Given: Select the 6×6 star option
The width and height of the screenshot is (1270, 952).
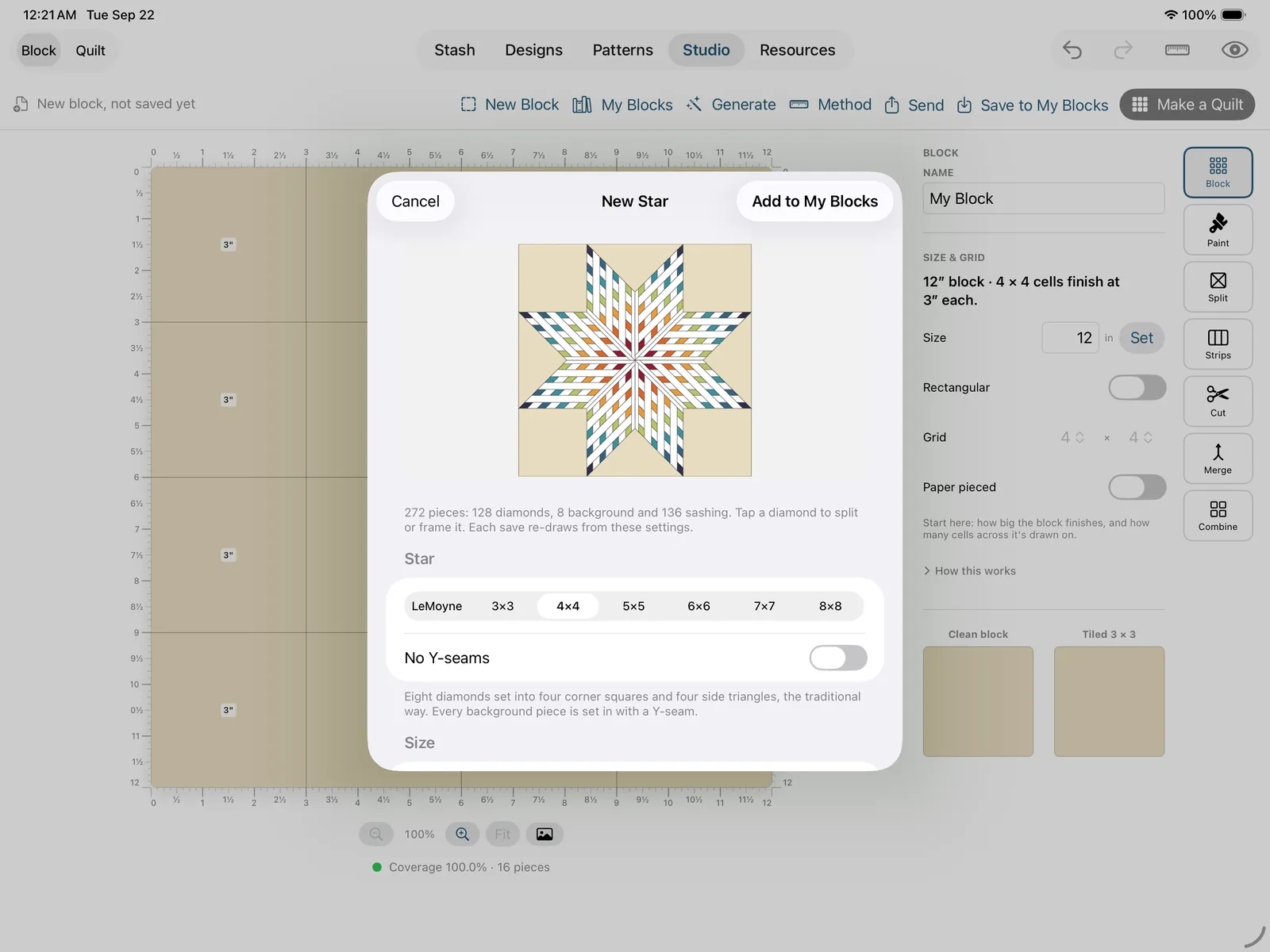Looking at the screenshot, I should pos(698,606).
